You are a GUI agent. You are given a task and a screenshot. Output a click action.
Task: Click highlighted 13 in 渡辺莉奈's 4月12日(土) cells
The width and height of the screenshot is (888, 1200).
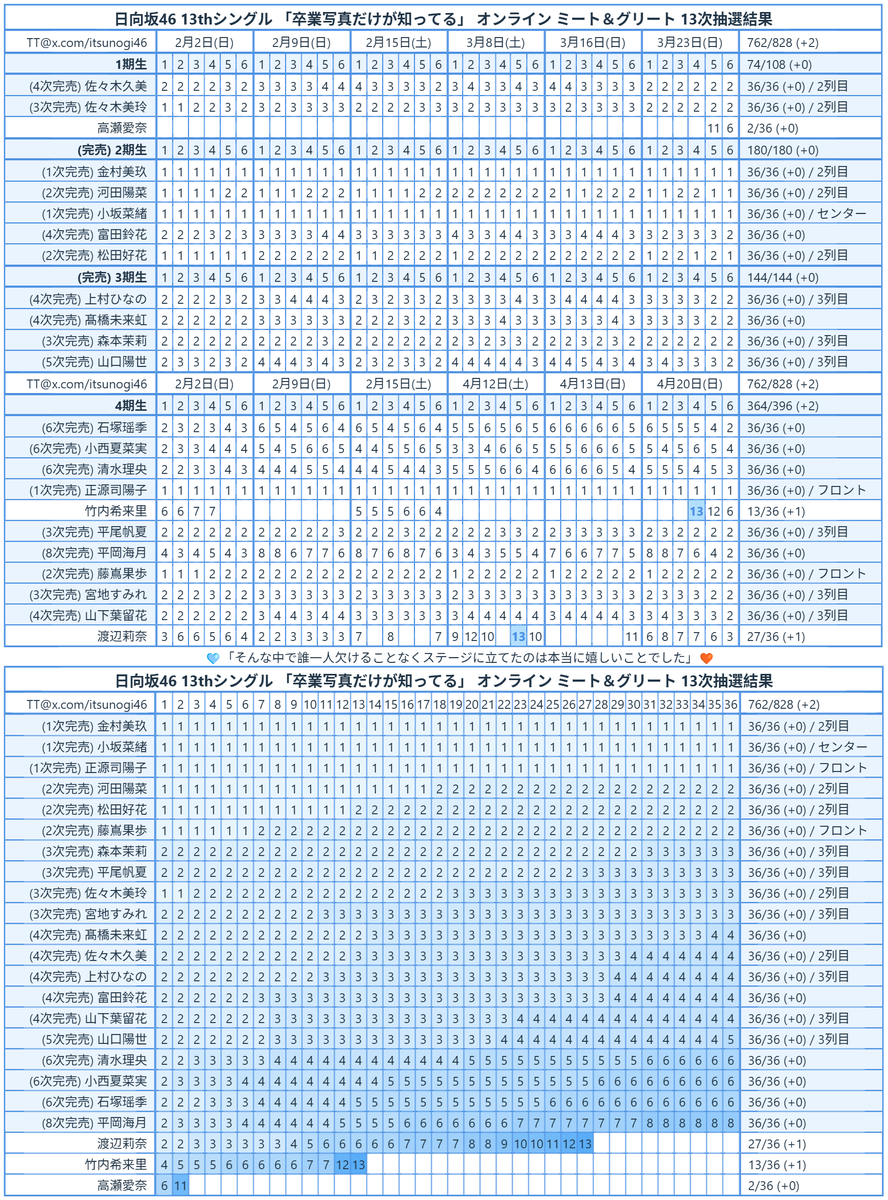click(x=520, y=637)
